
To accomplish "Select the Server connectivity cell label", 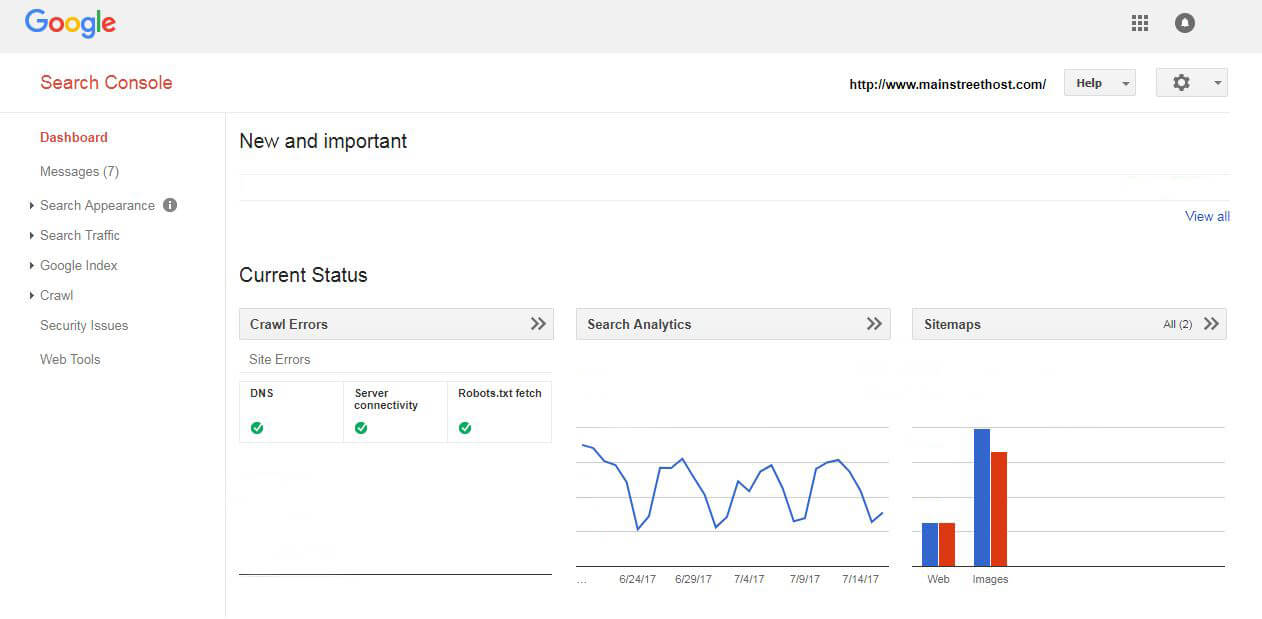I will click(x=386, y=399).
